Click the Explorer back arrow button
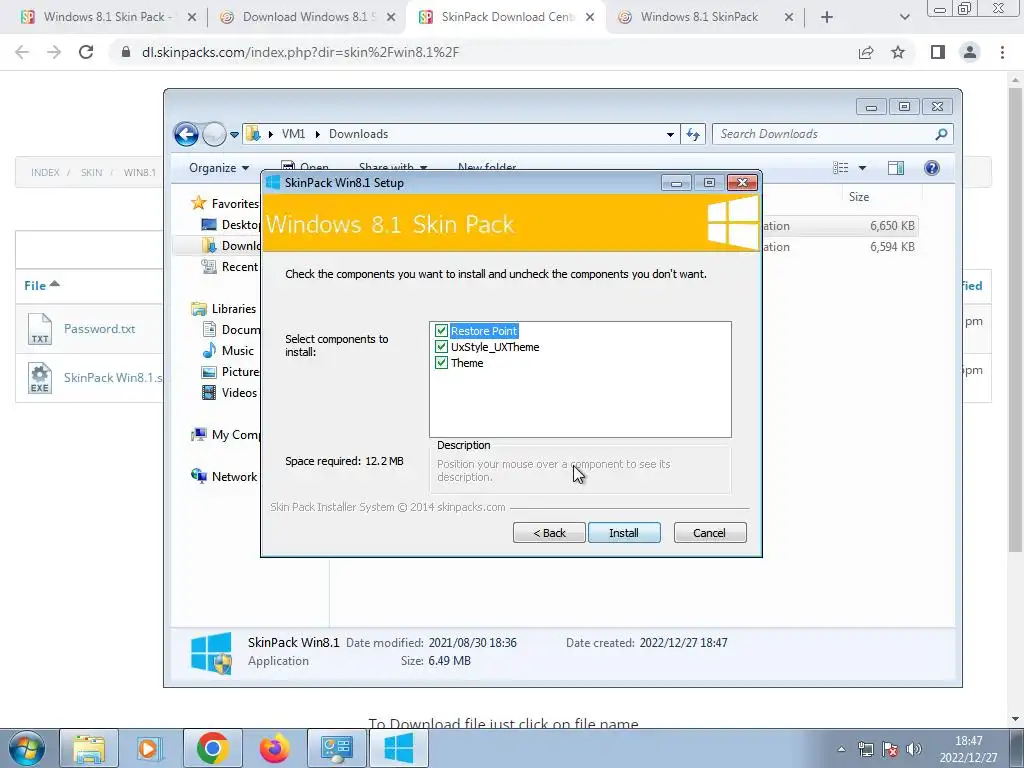The image size is (1024, 768). click(186, 135)
